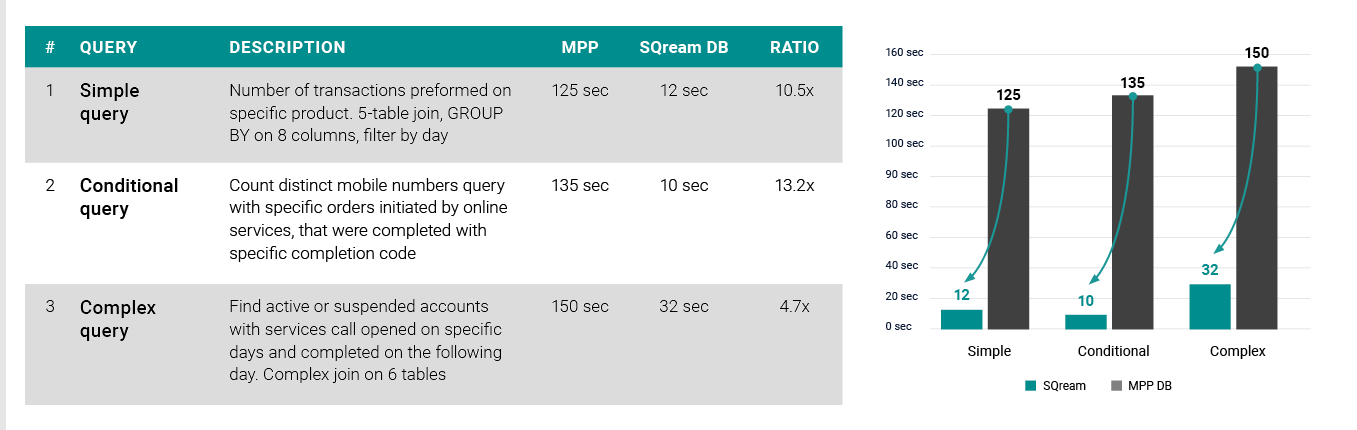Select the QUERY column header
Screen dimensions: 1357x430
(x=108, y=47)
